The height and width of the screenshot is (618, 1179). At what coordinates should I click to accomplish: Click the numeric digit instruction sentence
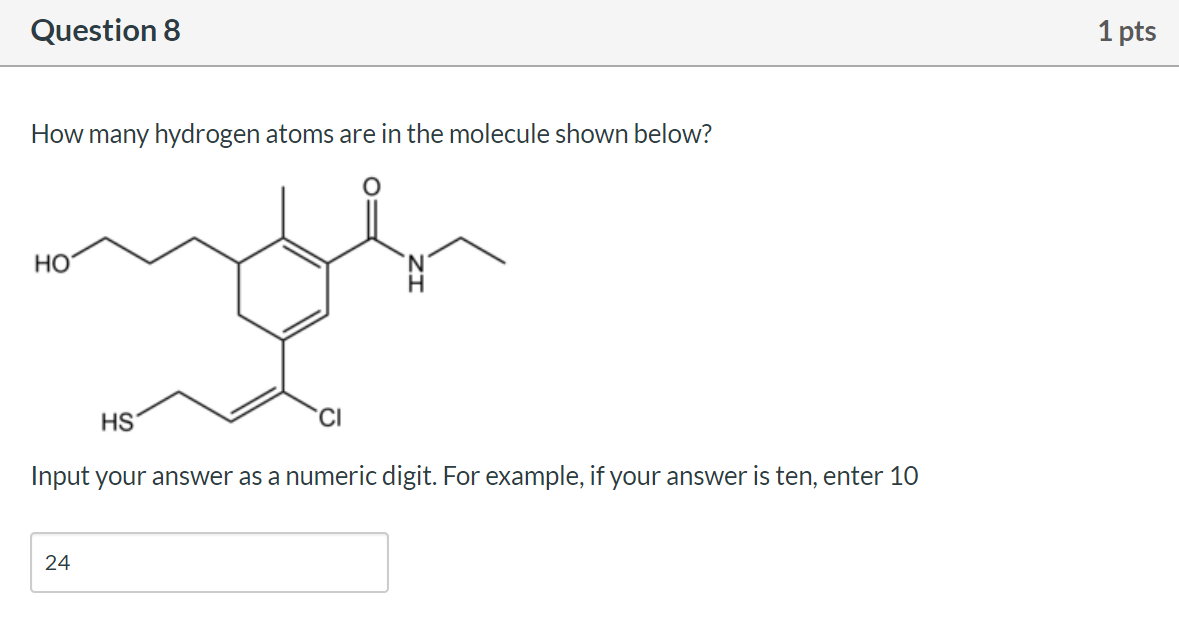click(x=473, y=476)
